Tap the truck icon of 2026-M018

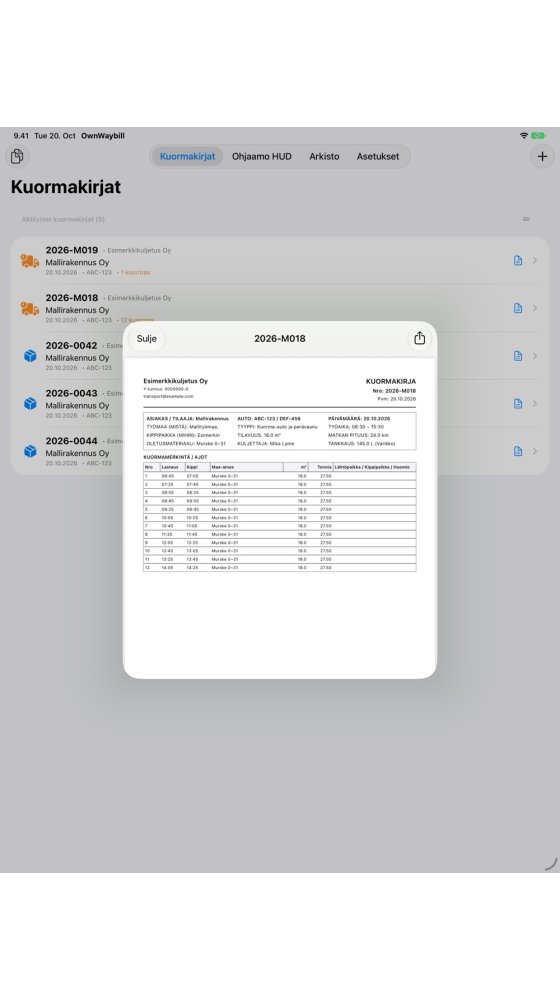(x=29, y=309)
